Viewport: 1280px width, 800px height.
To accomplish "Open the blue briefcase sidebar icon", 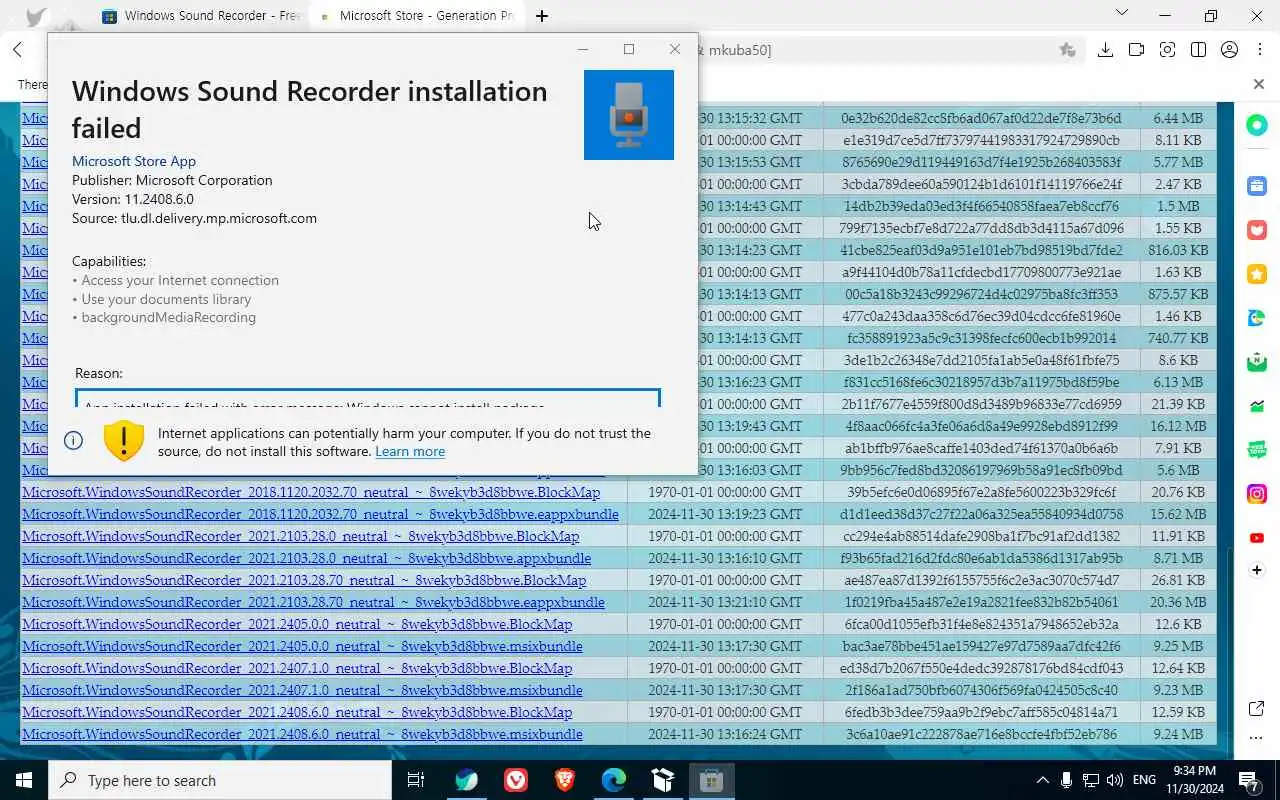I will (x=1257, y=186).
